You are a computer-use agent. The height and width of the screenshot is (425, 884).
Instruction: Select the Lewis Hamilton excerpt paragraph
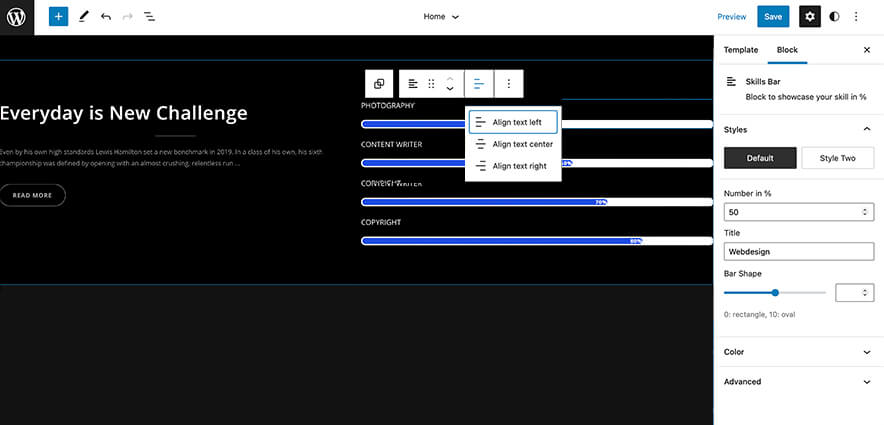(161, 158)
